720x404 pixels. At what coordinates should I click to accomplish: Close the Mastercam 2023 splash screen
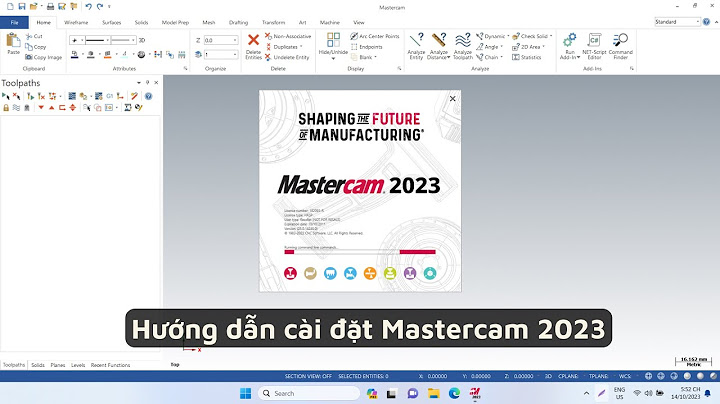click(453, 99)
